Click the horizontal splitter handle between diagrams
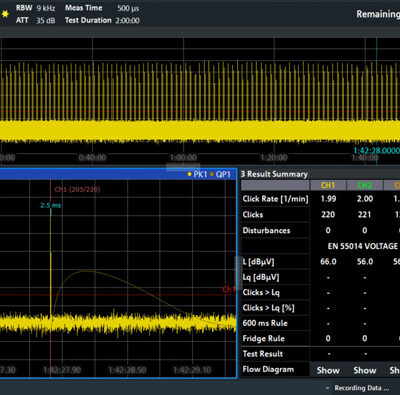This screenshot has height=395, width=400. tap(183, 166)
